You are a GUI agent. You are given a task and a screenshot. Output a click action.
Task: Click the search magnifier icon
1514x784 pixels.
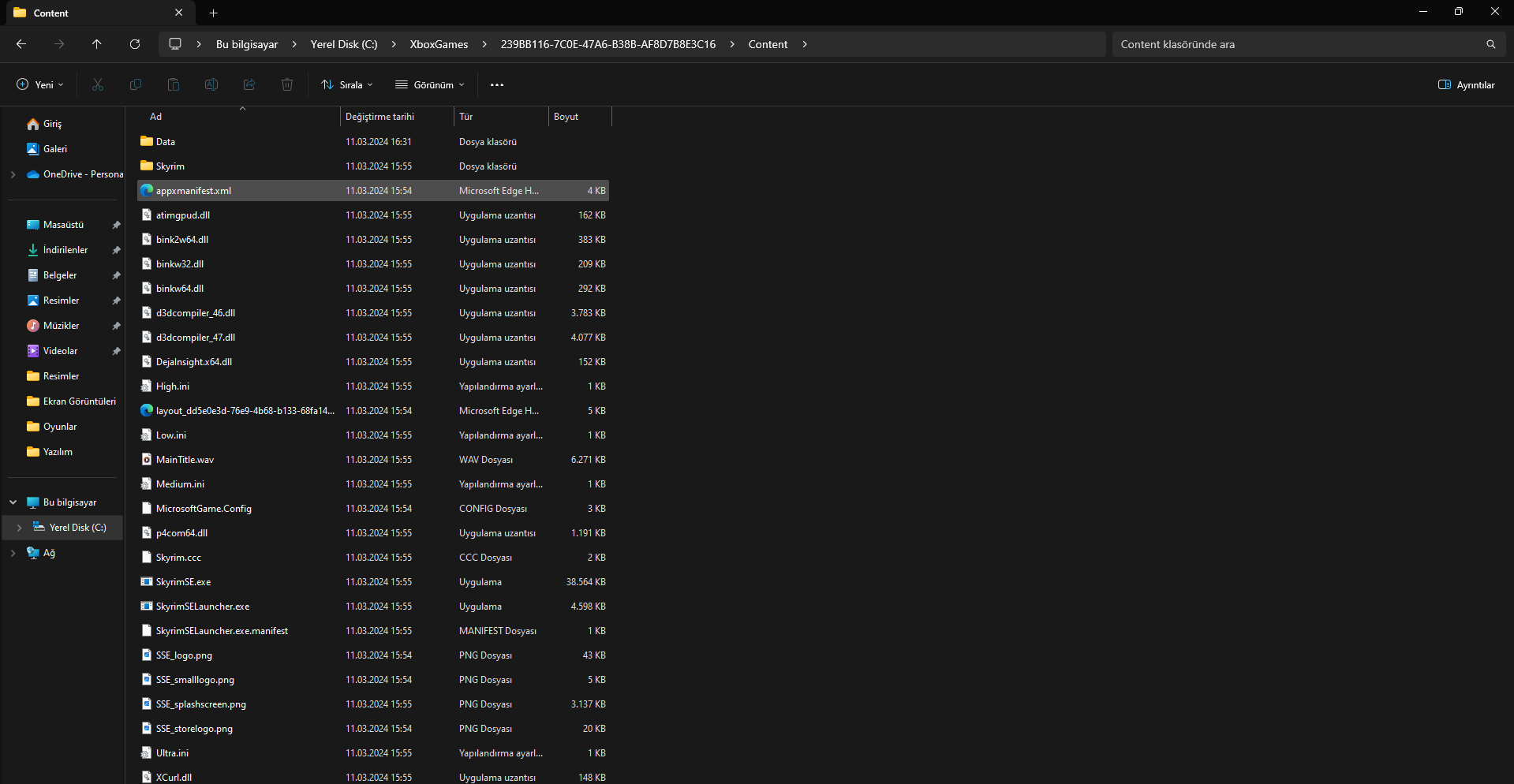[x=1491, y=44]
